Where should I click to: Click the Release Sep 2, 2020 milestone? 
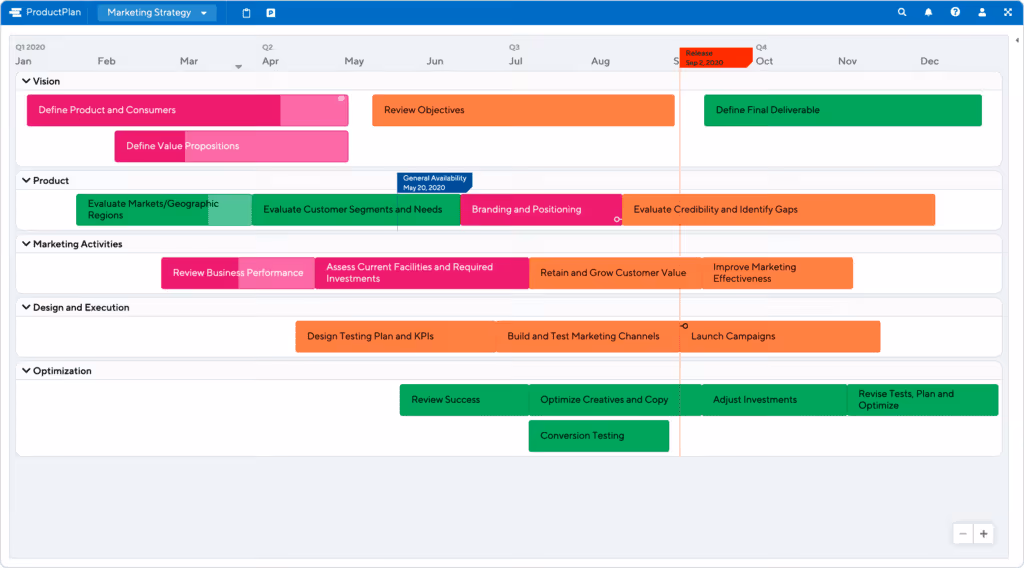click(716, 57)
